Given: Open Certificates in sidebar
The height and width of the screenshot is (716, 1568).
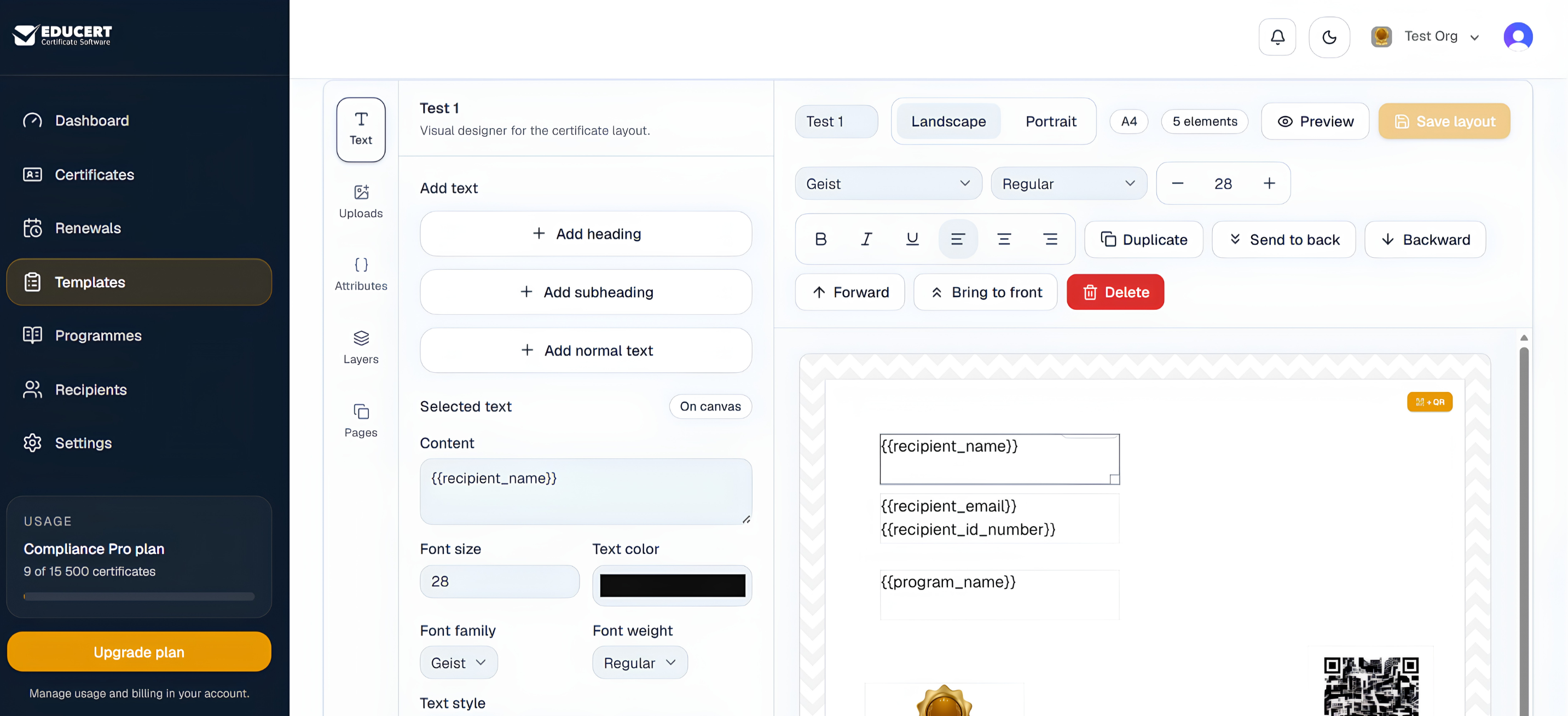Looking at the screenshot, I should pos(139,175).
